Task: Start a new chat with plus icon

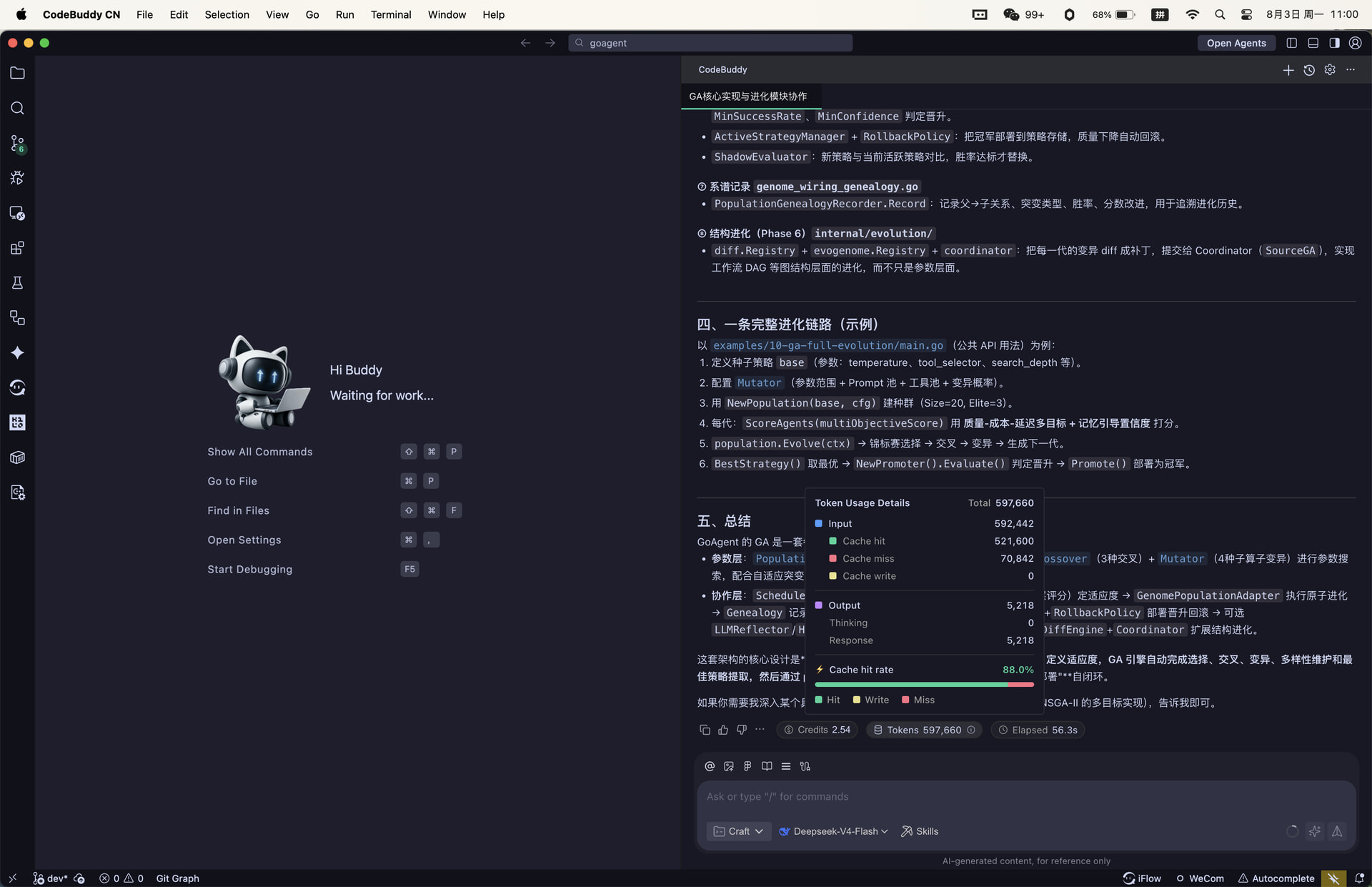Action: (x=1288, y=70)
